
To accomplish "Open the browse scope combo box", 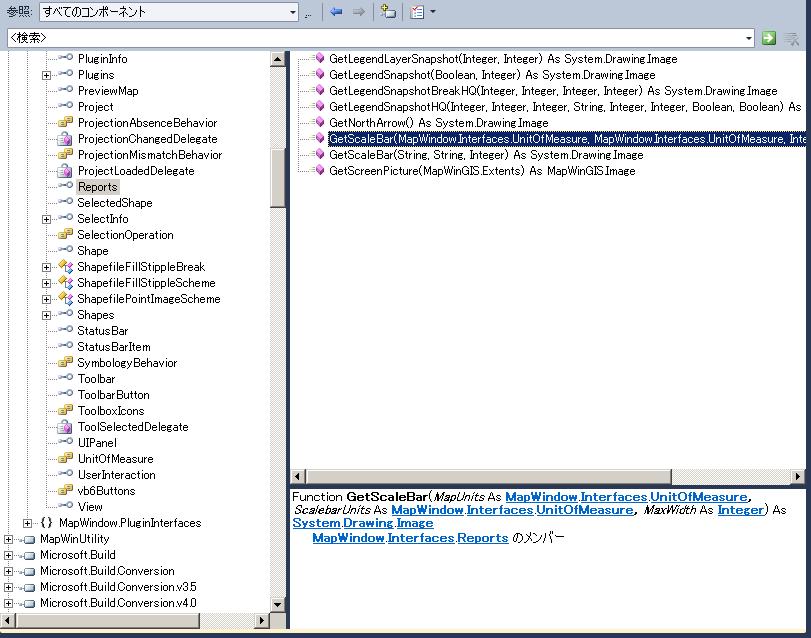I will pos(292,12).
